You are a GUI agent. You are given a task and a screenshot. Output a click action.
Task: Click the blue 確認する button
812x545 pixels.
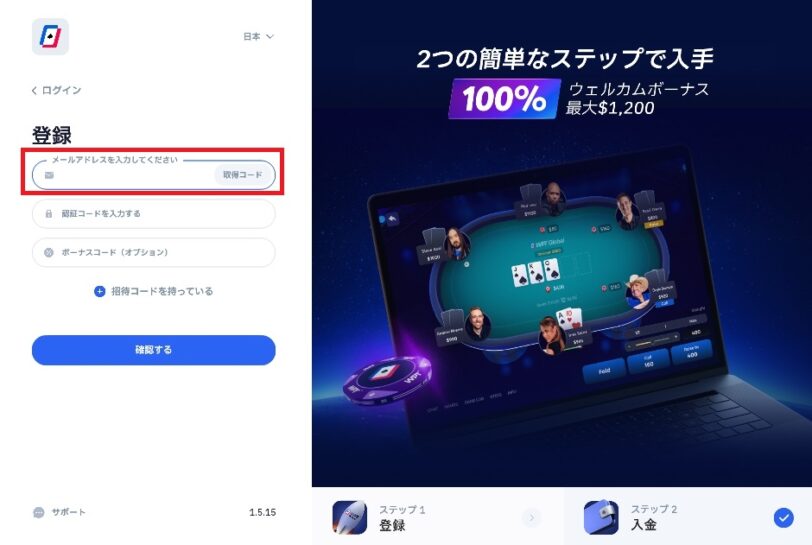153,350
